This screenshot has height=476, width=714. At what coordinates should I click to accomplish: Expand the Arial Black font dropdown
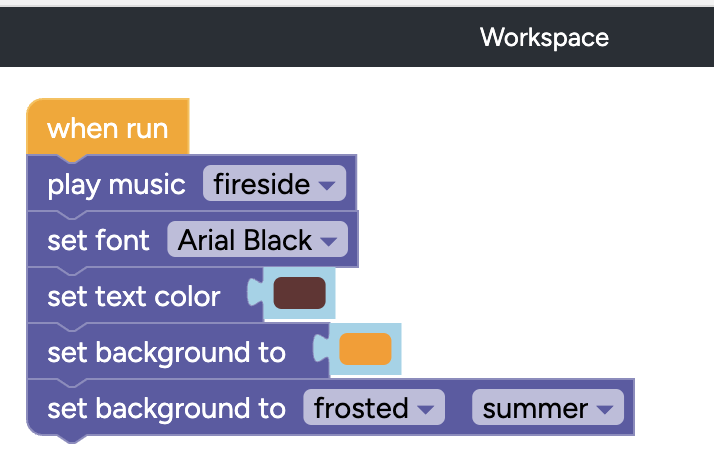tap(257, 241)
